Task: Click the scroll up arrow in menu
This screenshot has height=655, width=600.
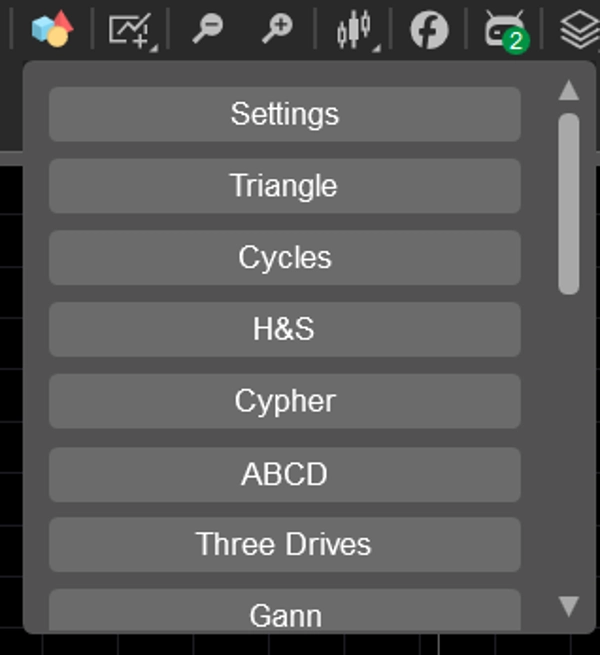Action: pos(569,91)
